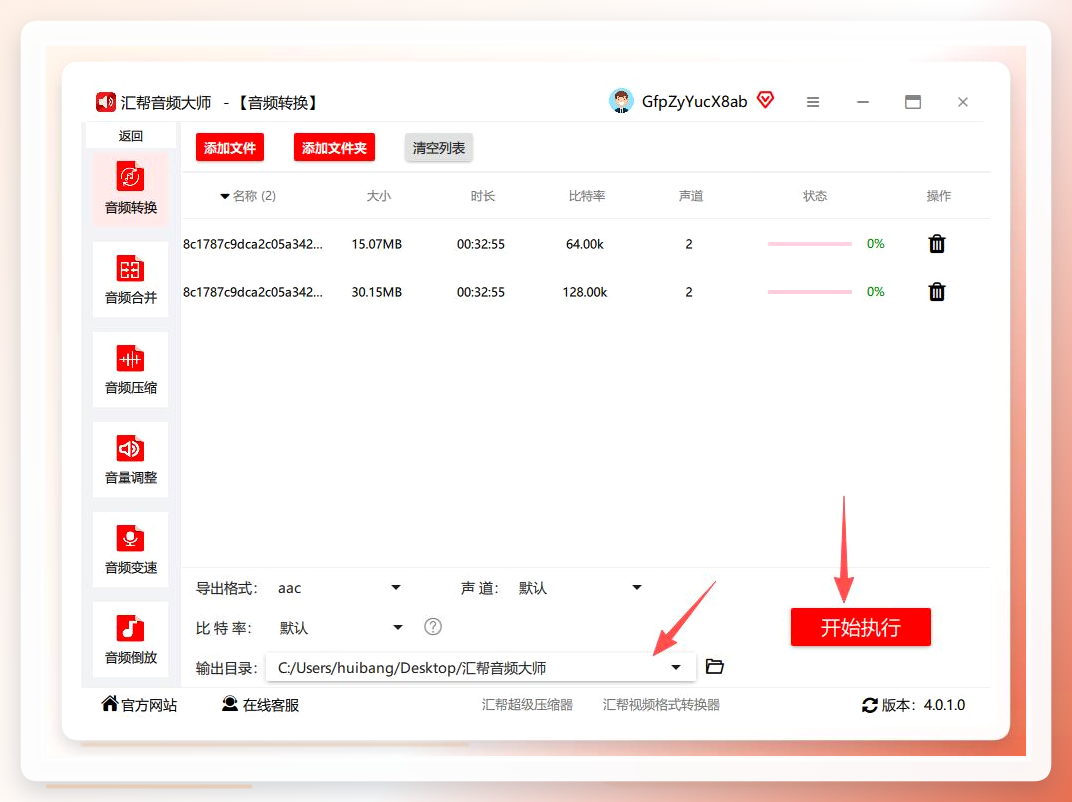
Task: Click the user avatar icon
Action: click(621, 101)
